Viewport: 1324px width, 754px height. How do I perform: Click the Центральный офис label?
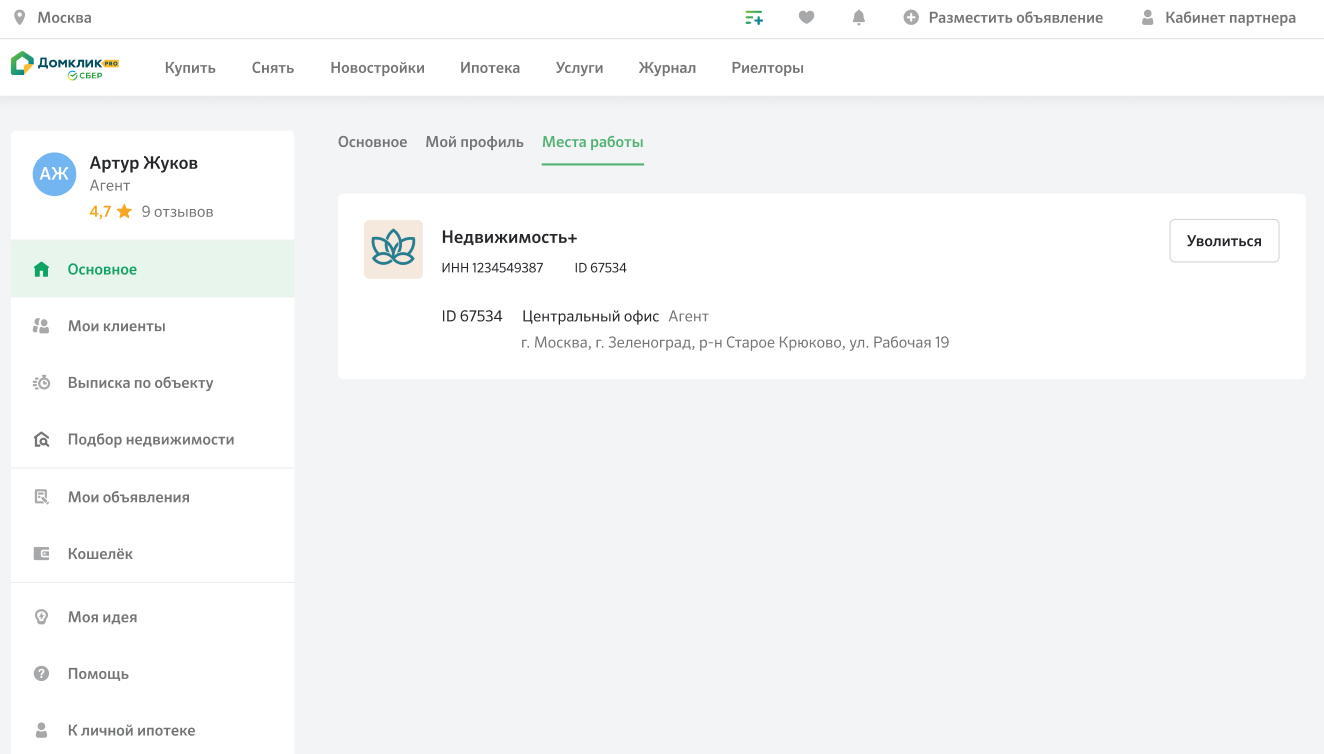coord(590,316)
